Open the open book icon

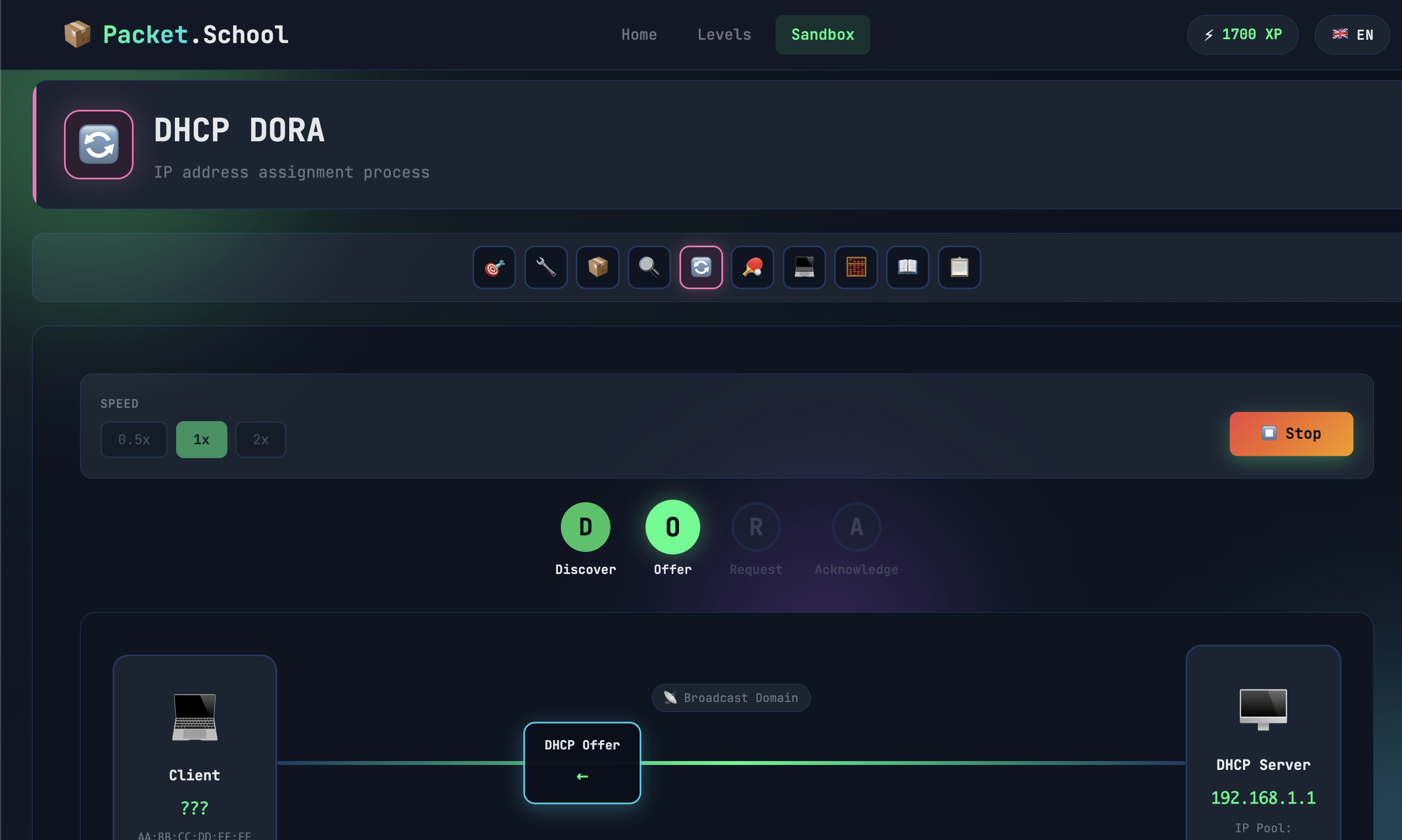coord(907,267)
